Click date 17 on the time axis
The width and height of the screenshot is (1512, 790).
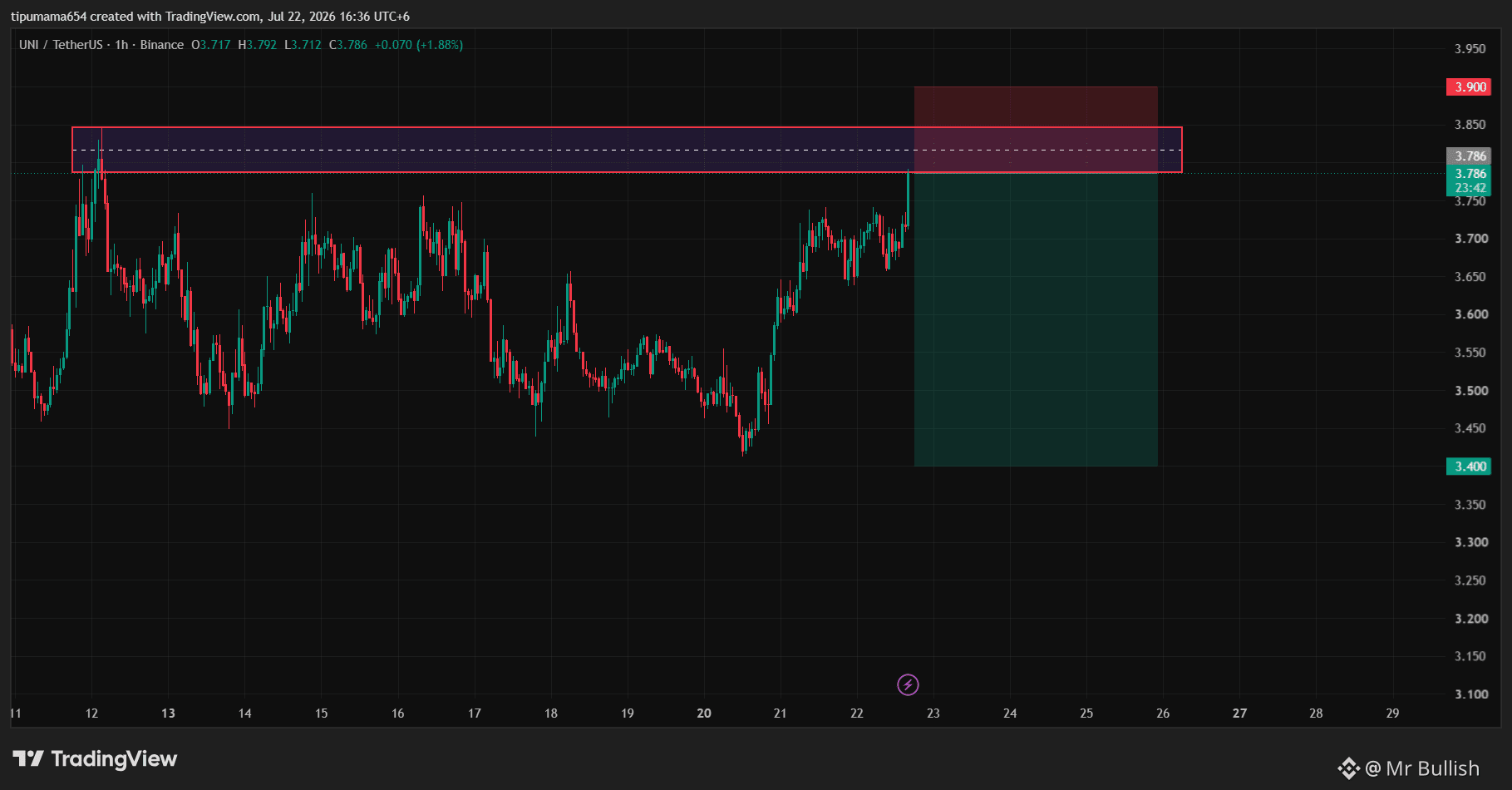(474, 713)
